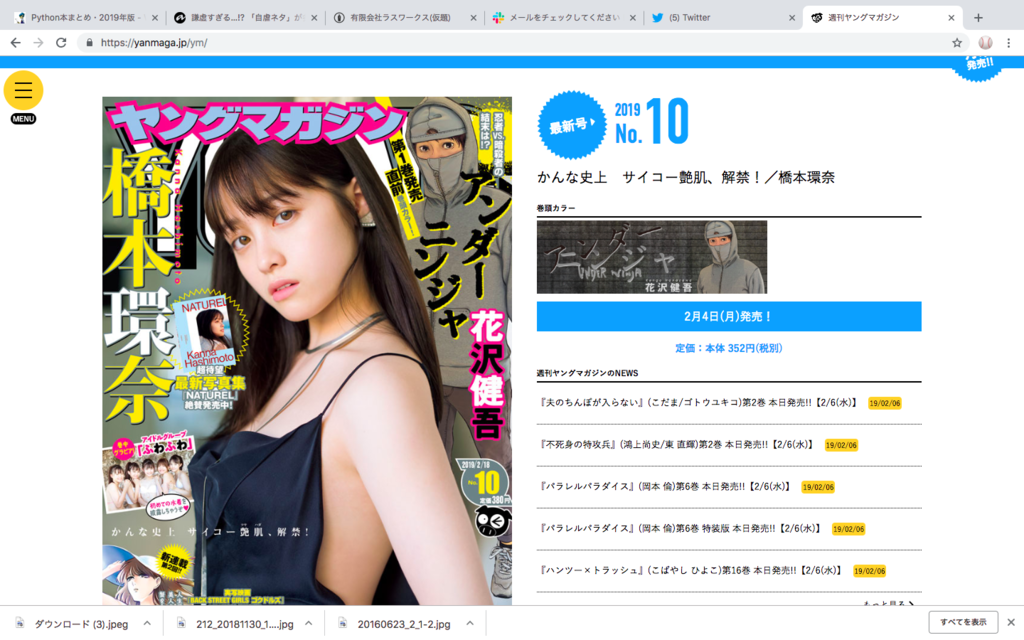The width and height of the screenshot is (1024, 640).
Task: Open news 『ハンツー×トラッシュ』第16巻
Action: 692,570
